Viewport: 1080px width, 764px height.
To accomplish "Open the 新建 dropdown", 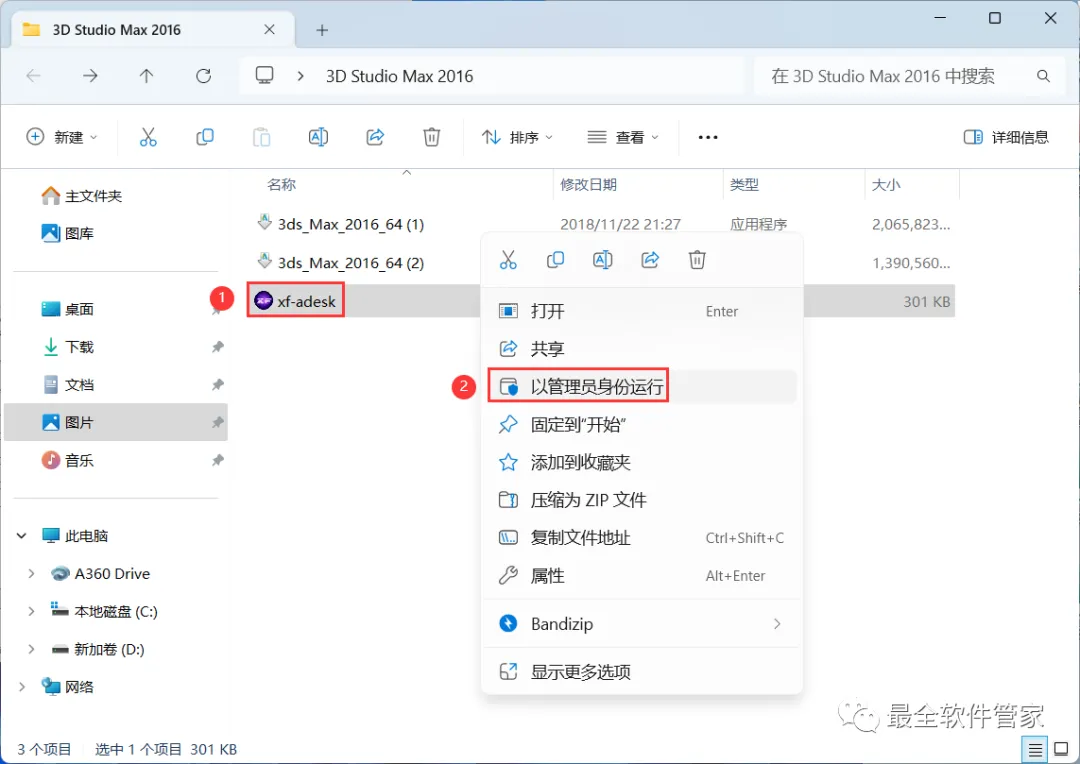I will (x=62, y=137).
